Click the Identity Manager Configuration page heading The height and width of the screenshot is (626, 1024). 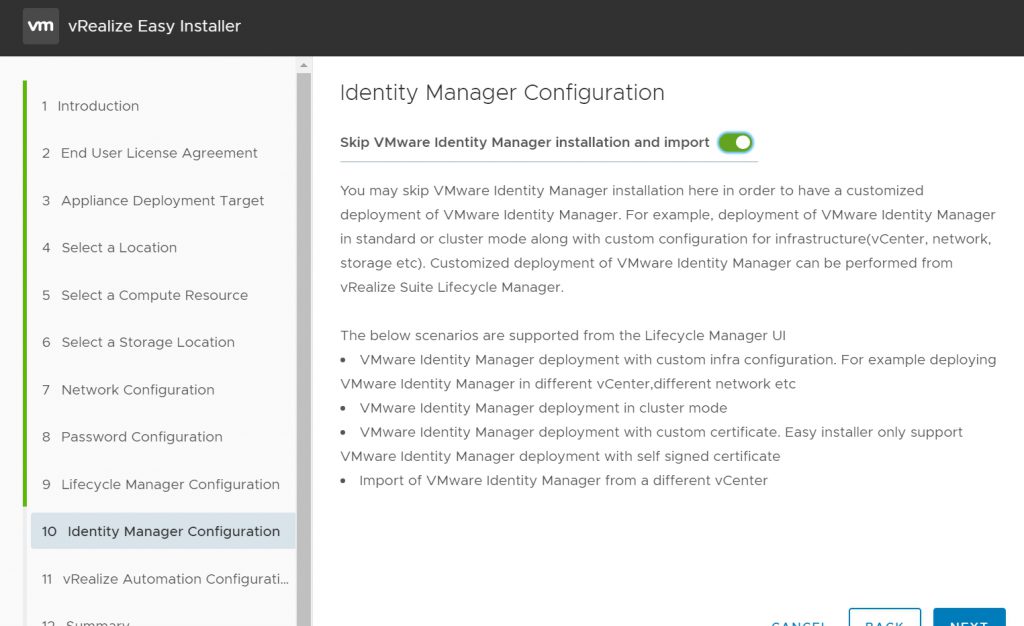coord(502,93)
